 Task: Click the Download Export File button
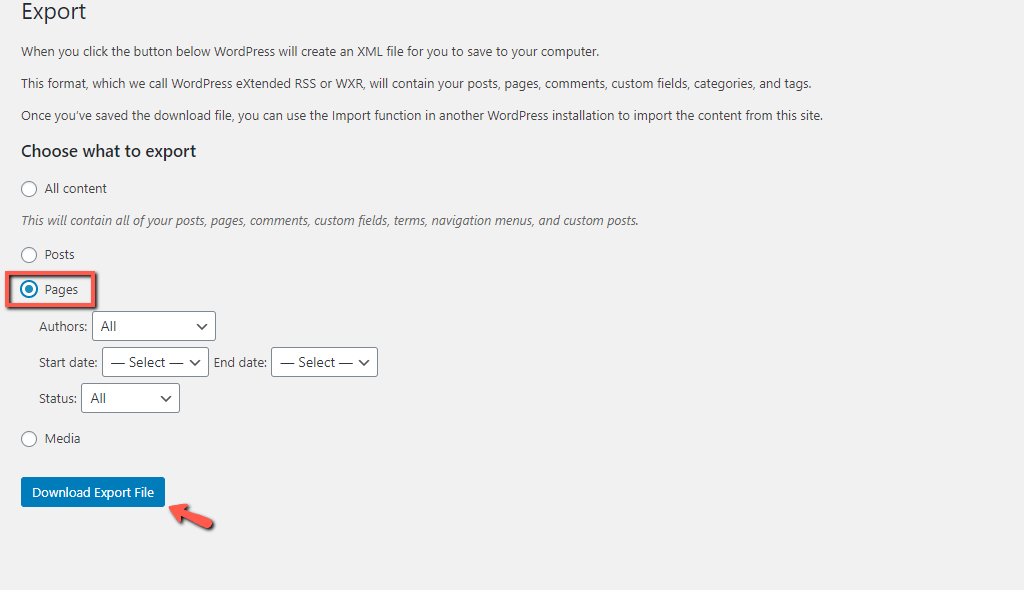(x=93, y=492)
